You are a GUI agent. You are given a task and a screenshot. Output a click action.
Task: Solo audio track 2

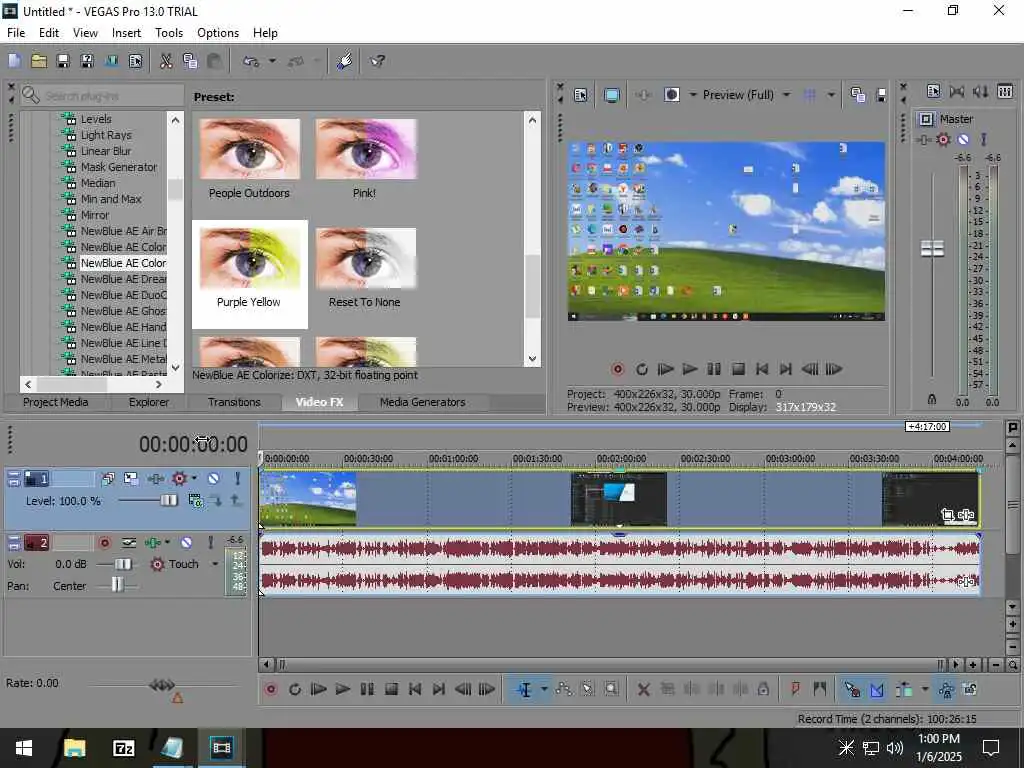(x=210, y=543)
